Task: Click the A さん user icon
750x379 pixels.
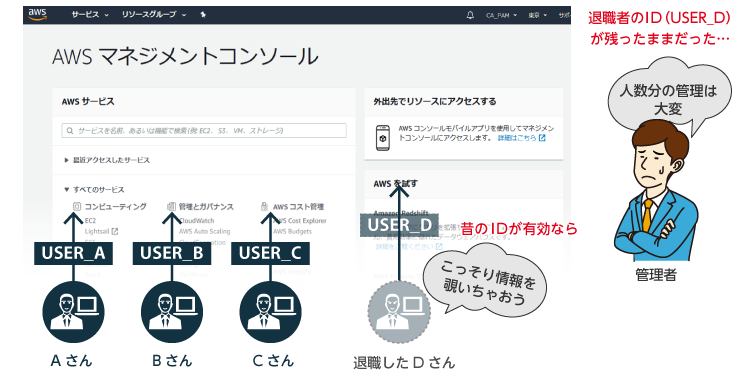Action: [x=73, y=312]
